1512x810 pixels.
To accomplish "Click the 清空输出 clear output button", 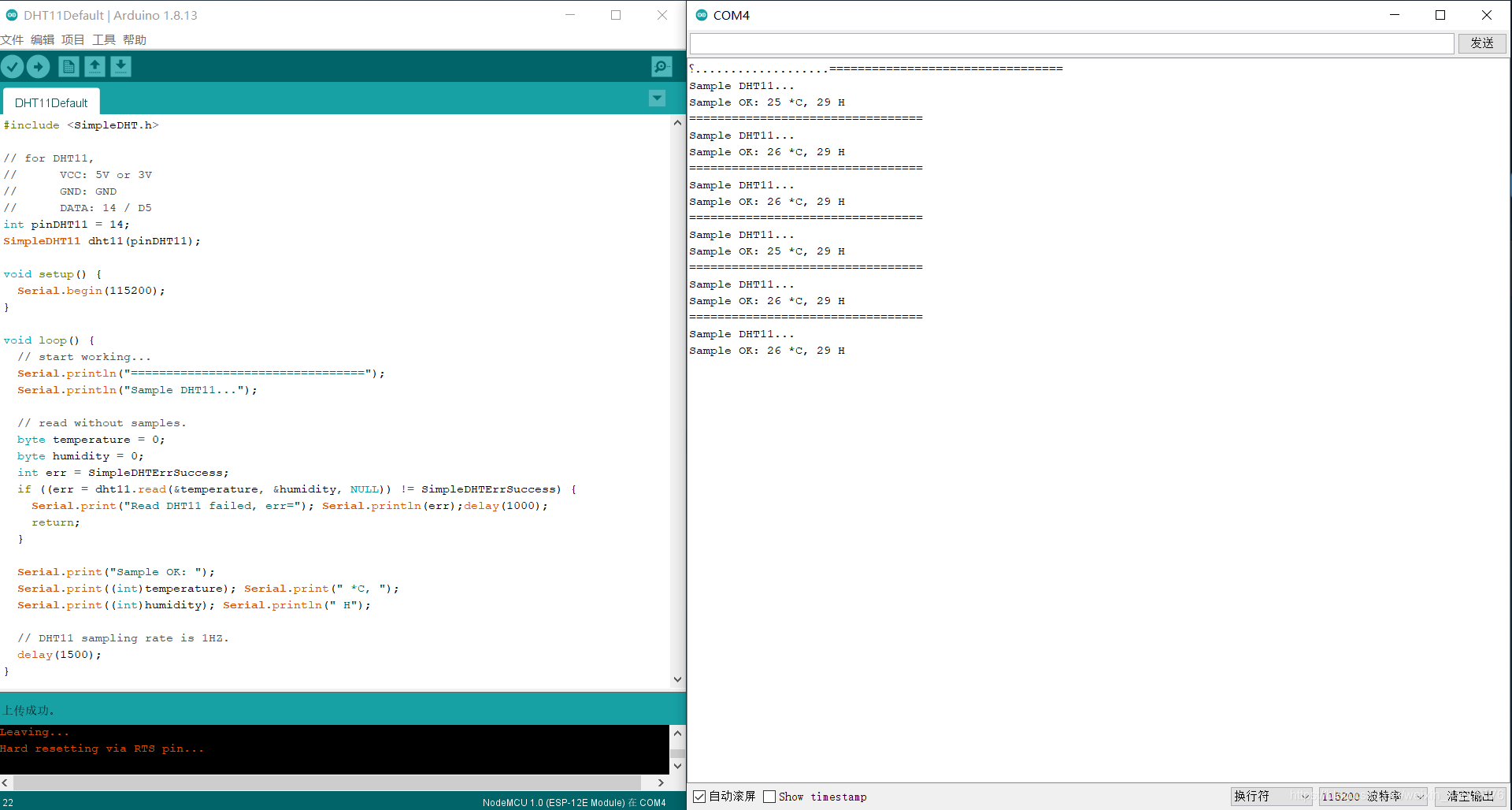I will pos(1469,797).
